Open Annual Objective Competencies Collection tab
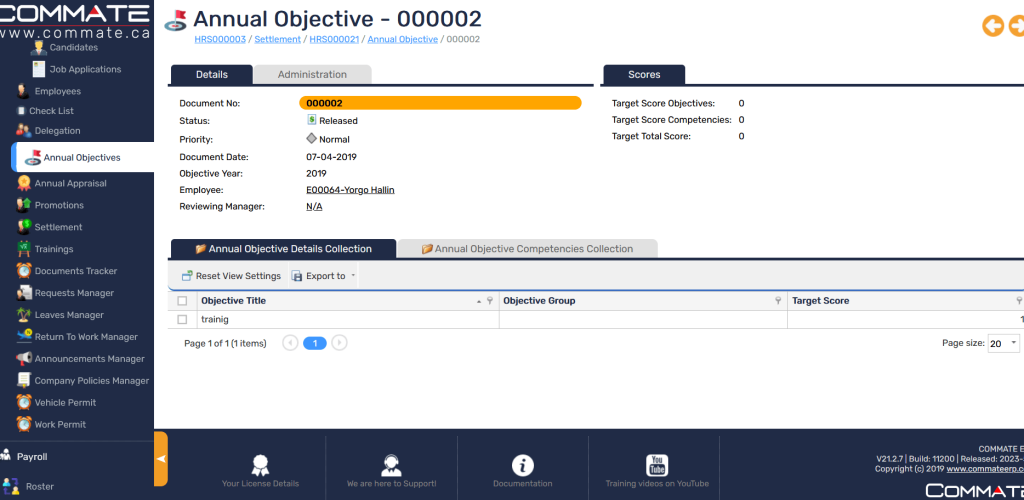This screenshot has height=500, width=1024. tap(527, 249)
